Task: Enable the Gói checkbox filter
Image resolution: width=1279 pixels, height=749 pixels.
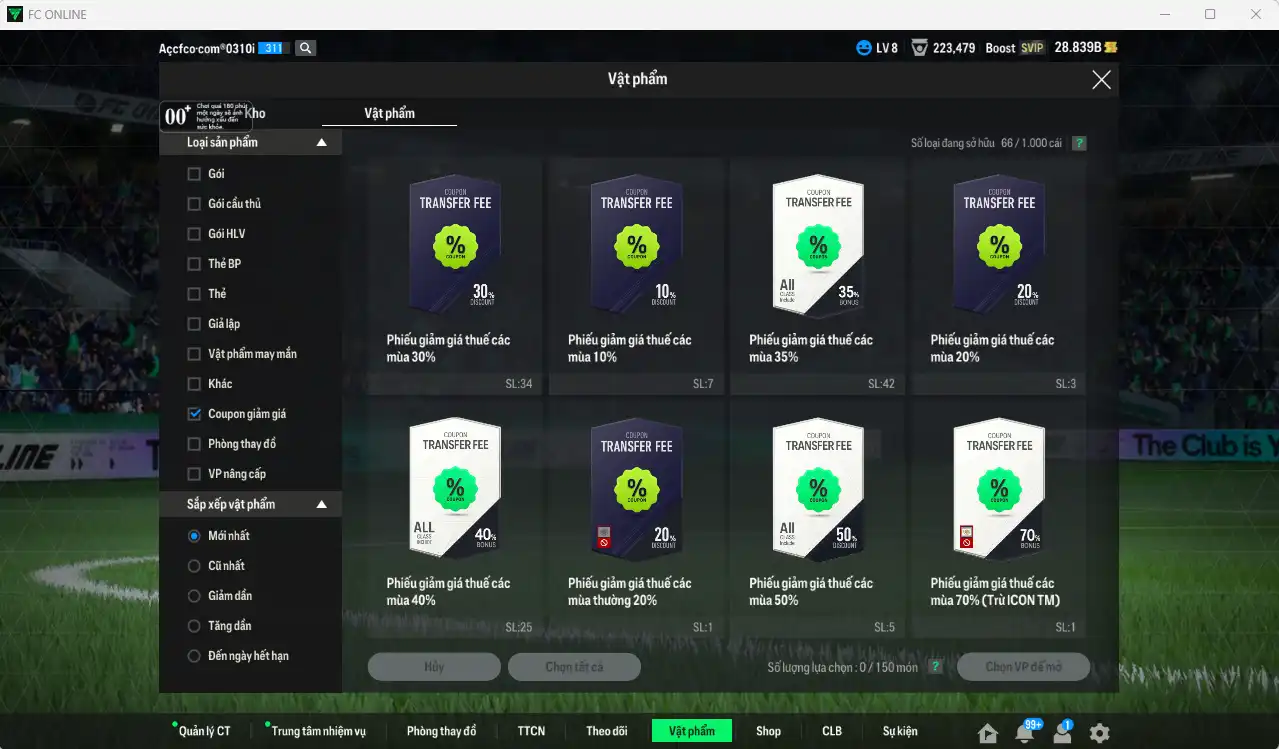Action: [x=194, y=174]
